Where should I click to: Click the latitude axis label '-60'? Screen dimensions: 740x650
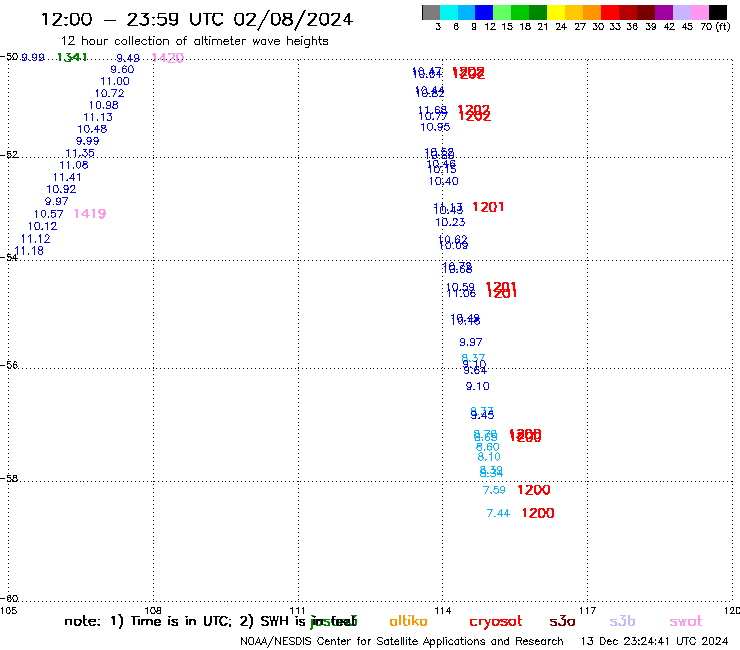(x=9, y=598)
